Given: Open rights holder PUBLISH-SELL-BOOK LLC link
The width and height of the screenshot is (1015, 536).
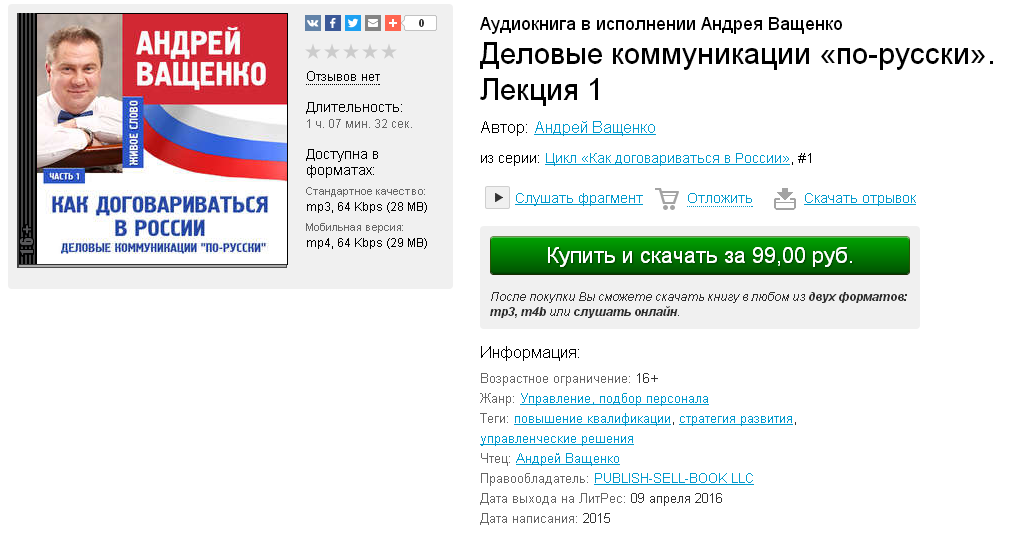Looking at the screenshot, I should 674,478.
